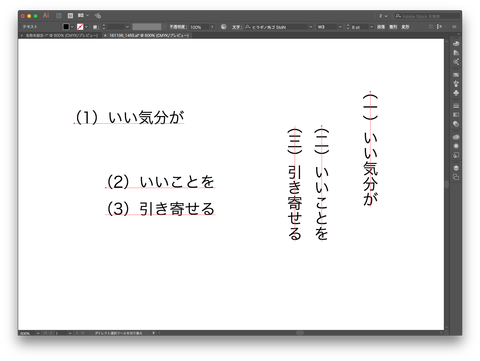Click the opacity value field
Screen dimensions: 480x361
[x=199, y=27]
